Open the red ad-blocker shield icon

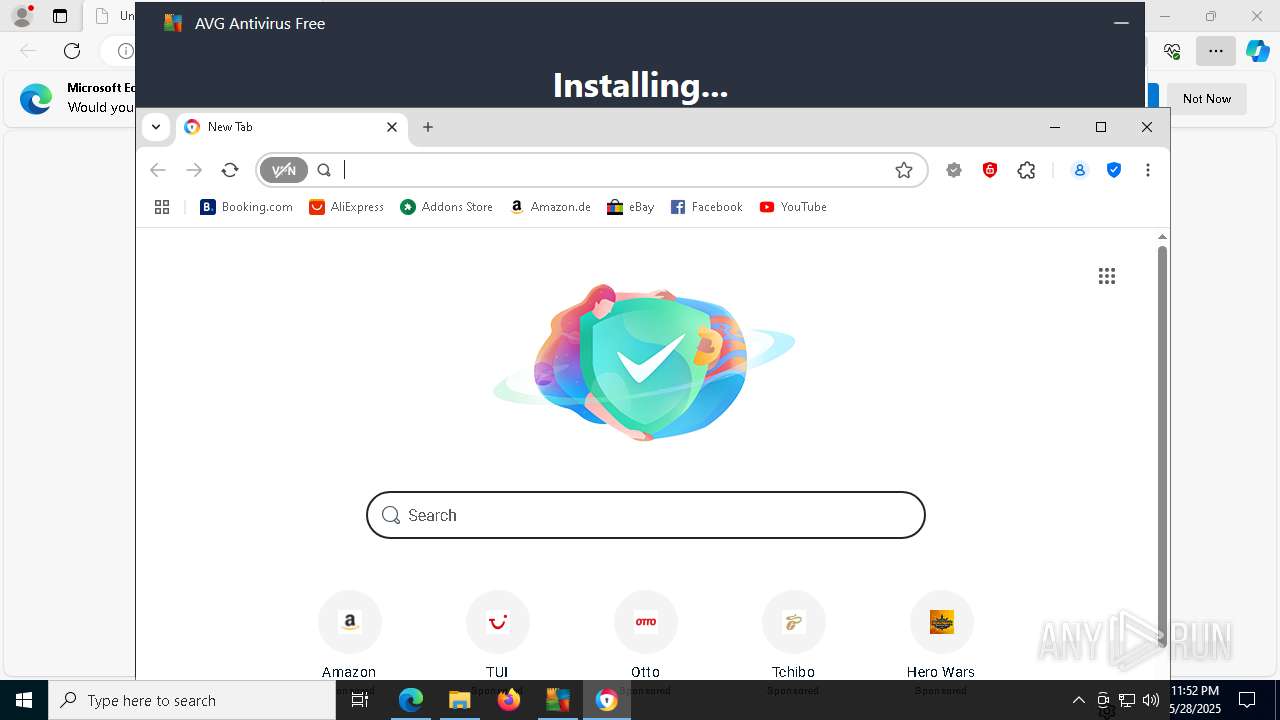coord(990,170)
